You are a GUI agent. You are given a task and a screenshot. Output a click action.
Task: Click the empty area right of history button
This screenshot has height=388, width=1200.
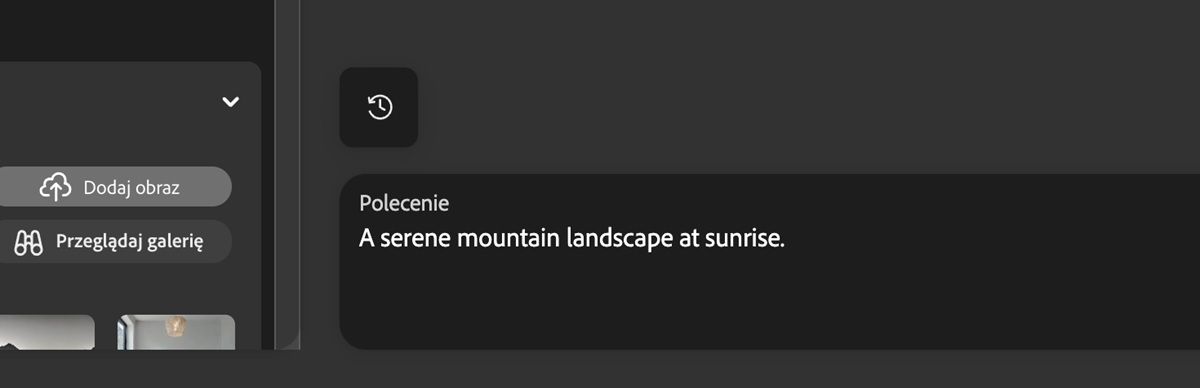[x=810, y=107]
